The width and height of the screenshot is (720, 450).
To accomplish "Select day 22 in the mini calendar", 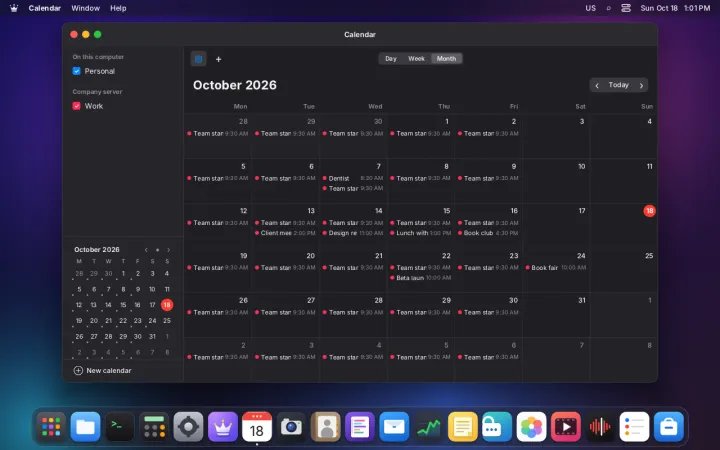I will (123, 321).
